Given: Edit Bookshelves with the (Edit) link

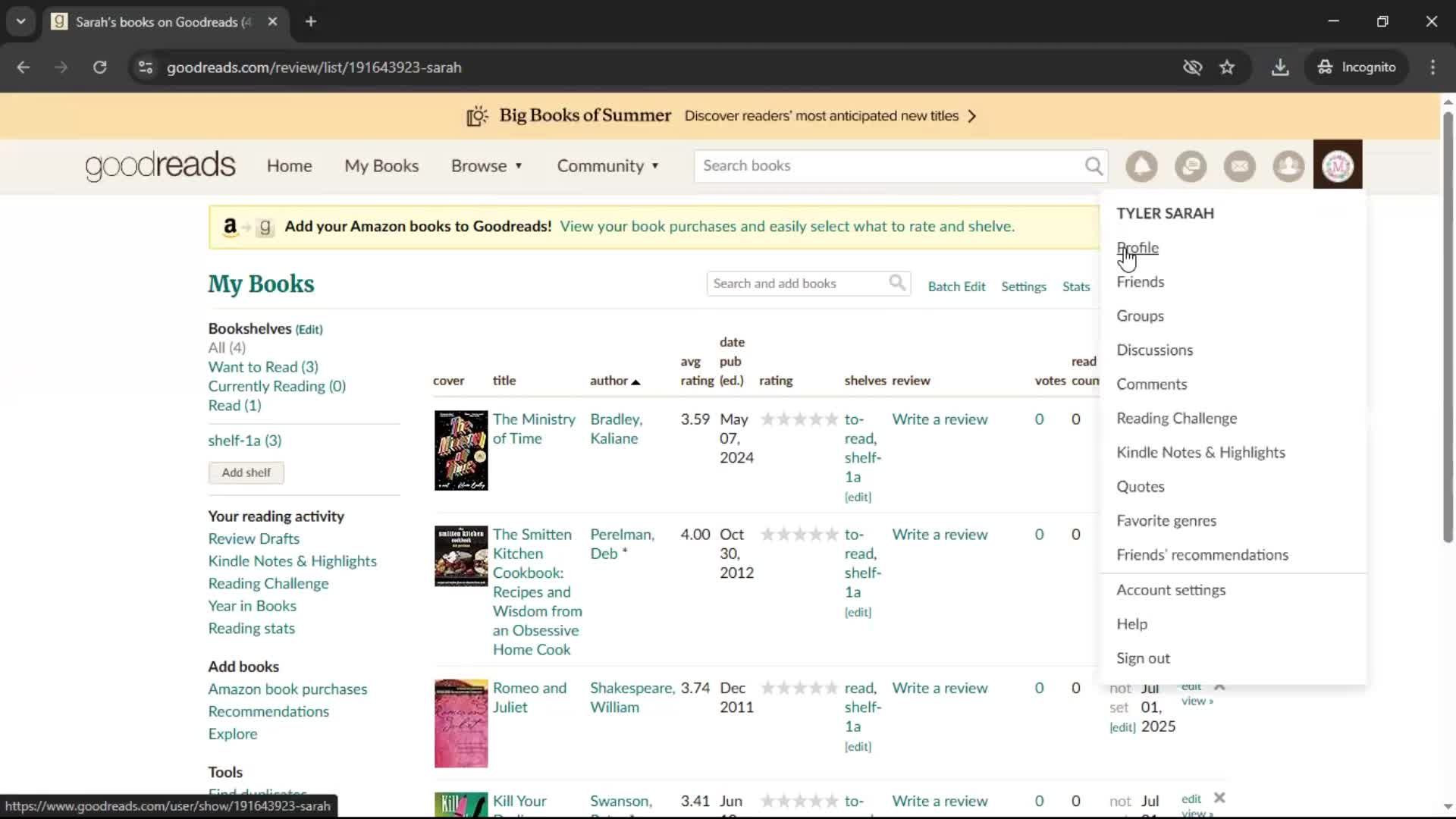Looking at the screenshot, I should (309, 329).
